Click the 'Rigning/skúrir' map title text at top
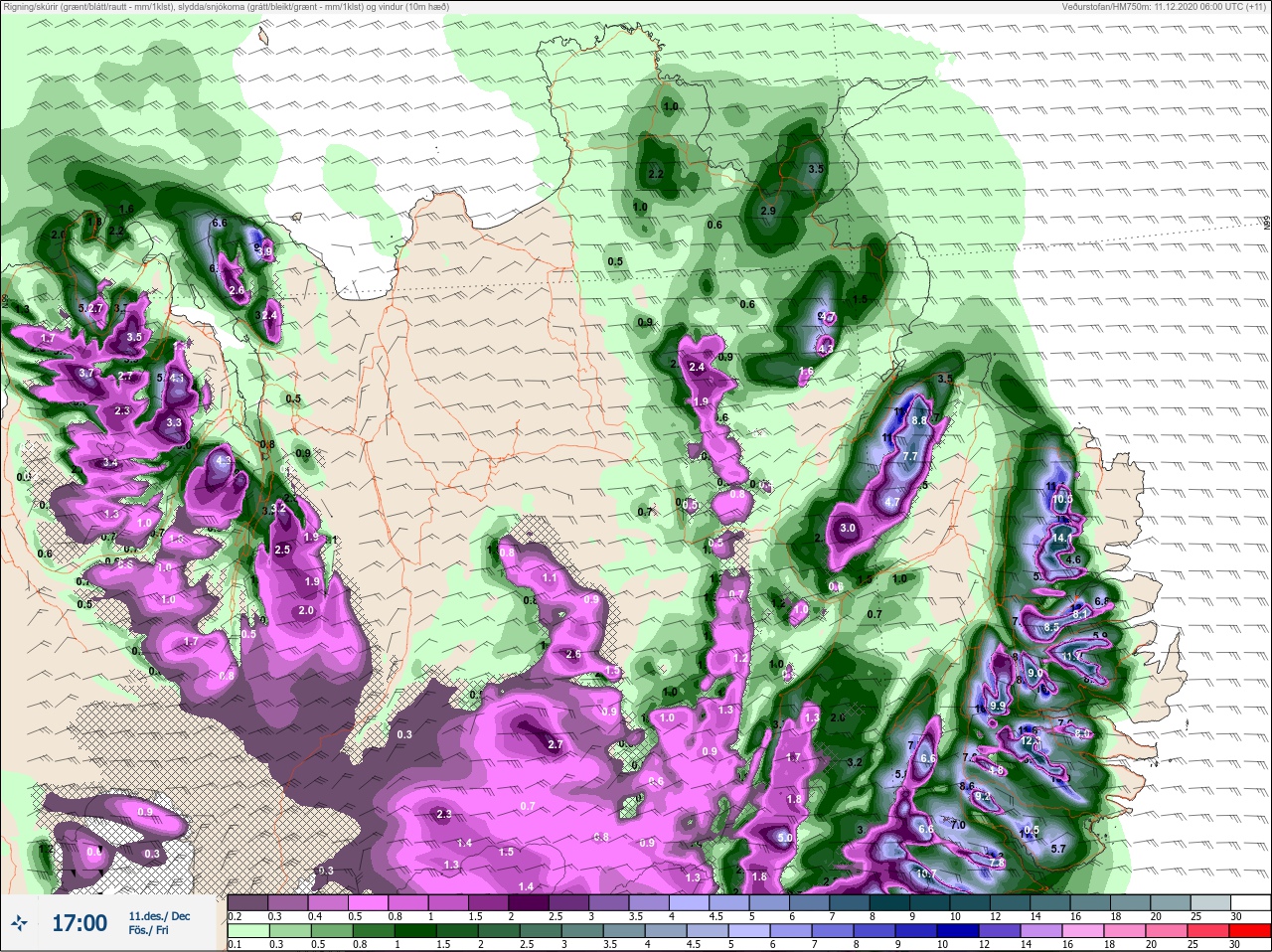 [225, 7]
